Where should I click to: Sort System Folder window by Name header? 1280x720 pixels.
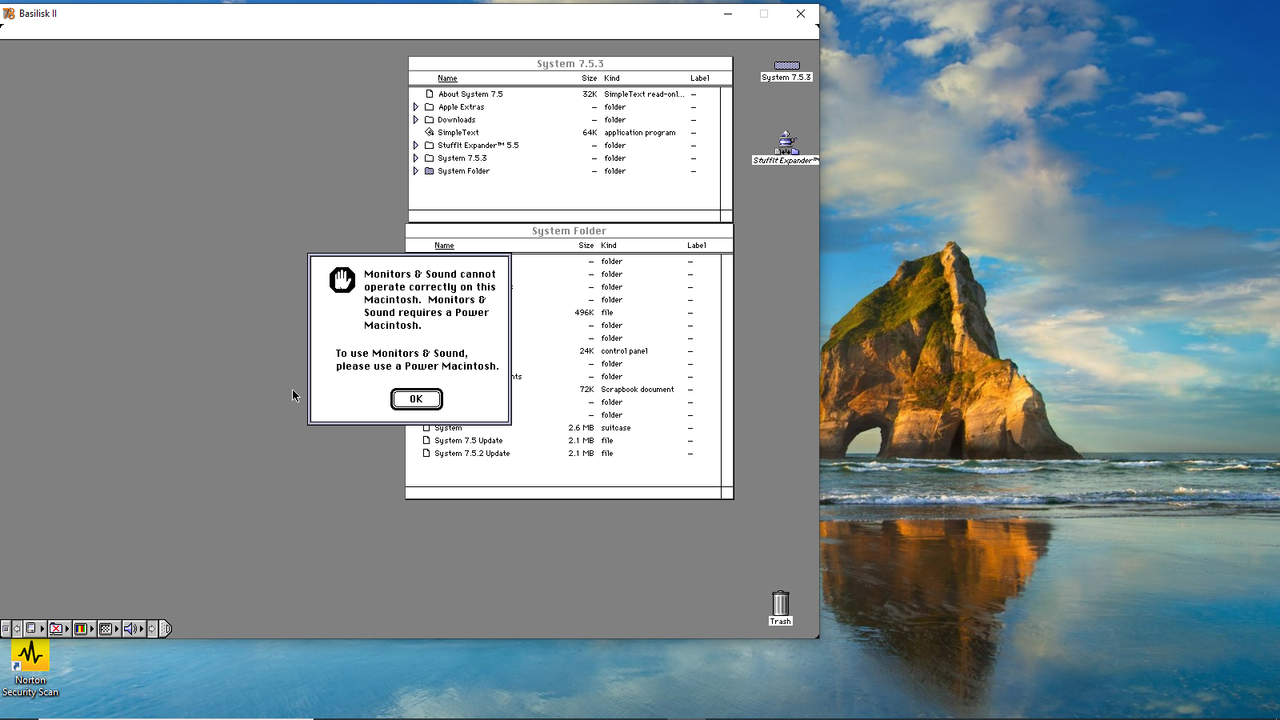pyautogui.click(x=444, y=245)
